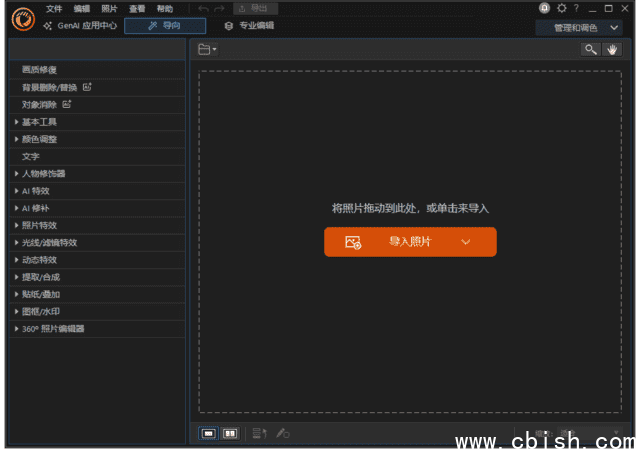Switch to single-image view mode
This screenshot has width=640, height=453.
[209, 433]
